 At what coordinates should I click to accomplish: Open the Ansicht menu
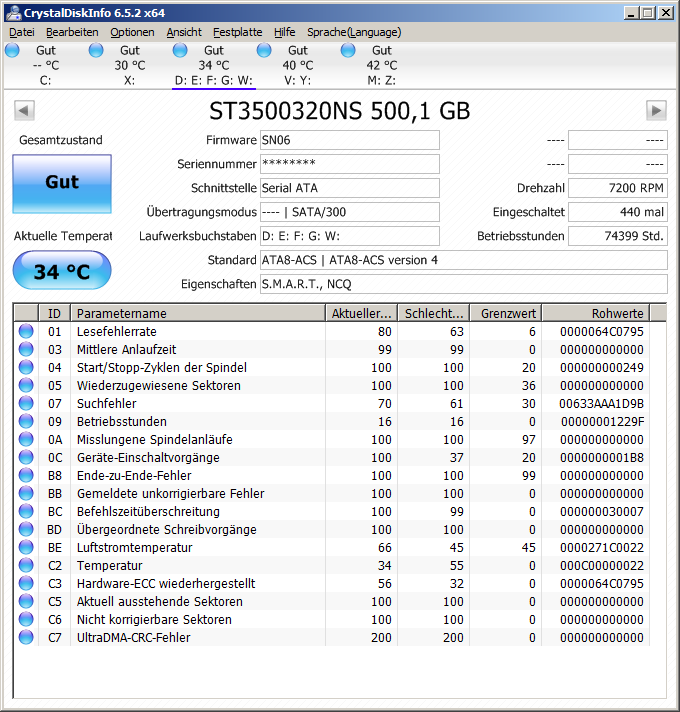[x=184, y=32]
